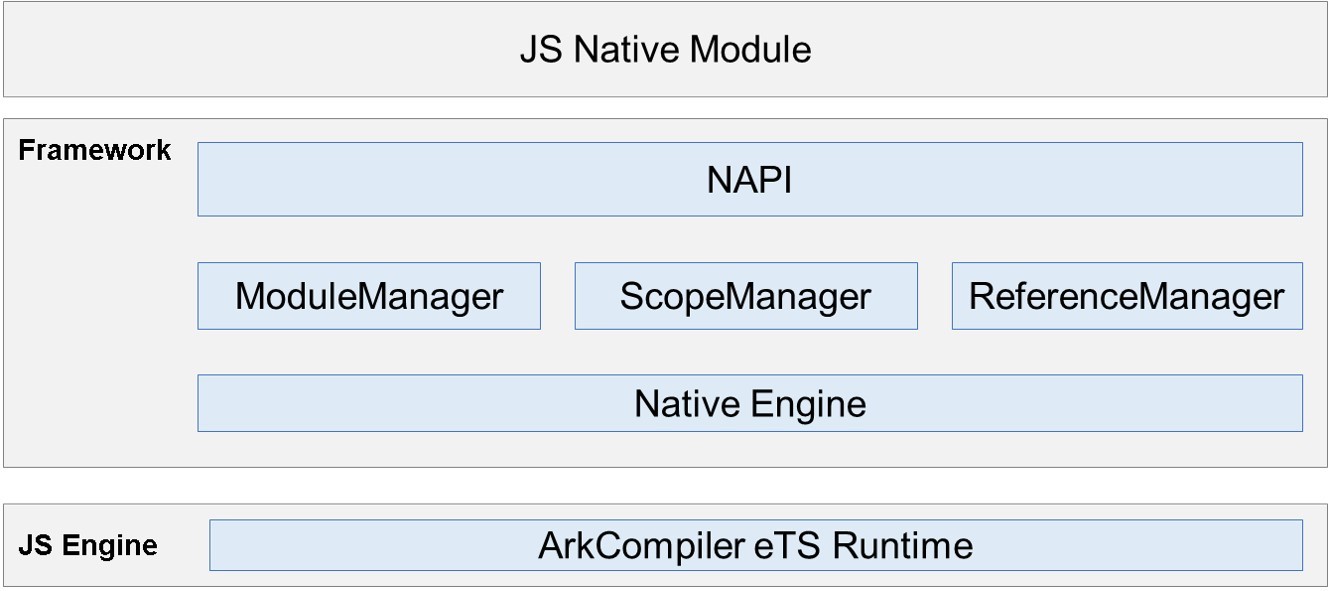This screenshot has width=1328, height=591.
Task: Select the Native Engine layer box
Action: click(749, 403)
